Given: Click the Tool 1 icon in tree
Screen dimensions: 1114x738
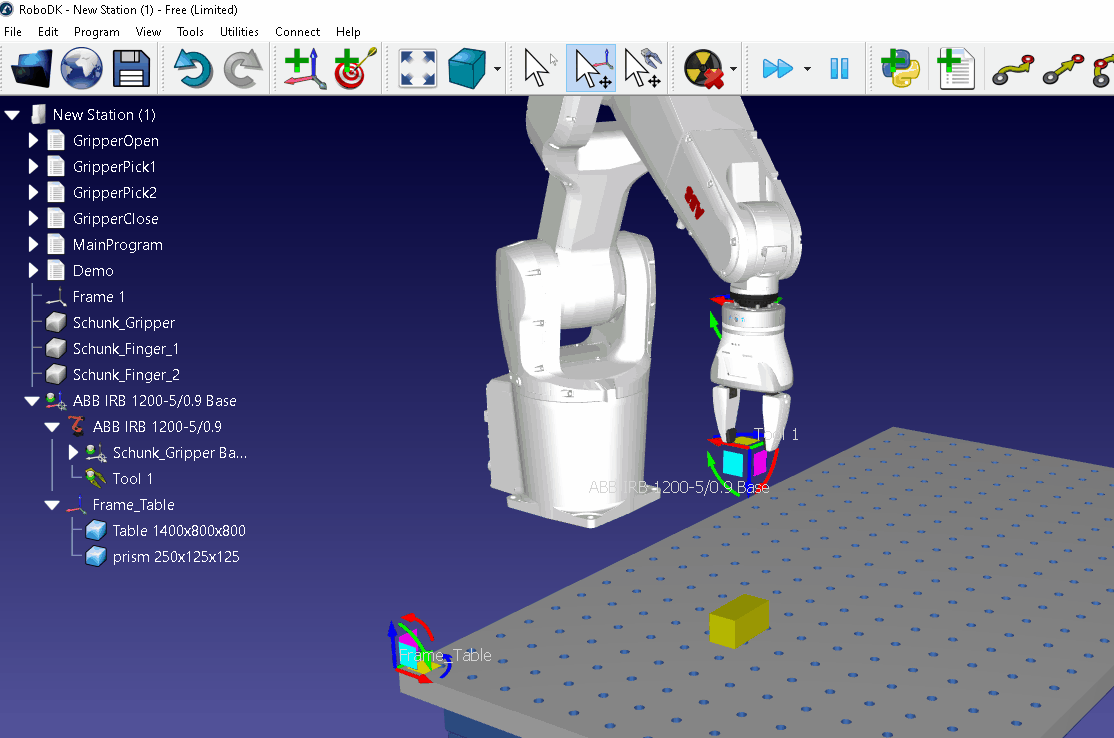Looking at the screenshot, I should click(x=96, y=478).
